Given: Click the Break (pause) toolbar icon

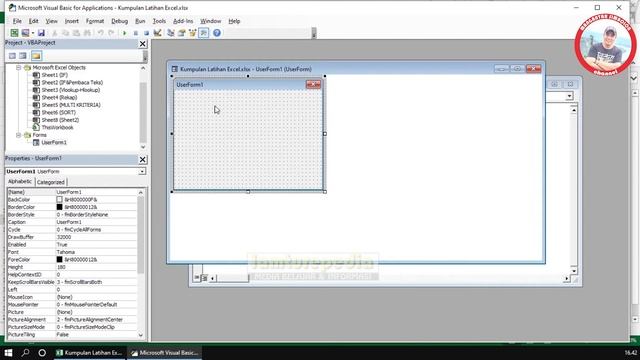Looking at the screenshot, I should click(136, 33).
